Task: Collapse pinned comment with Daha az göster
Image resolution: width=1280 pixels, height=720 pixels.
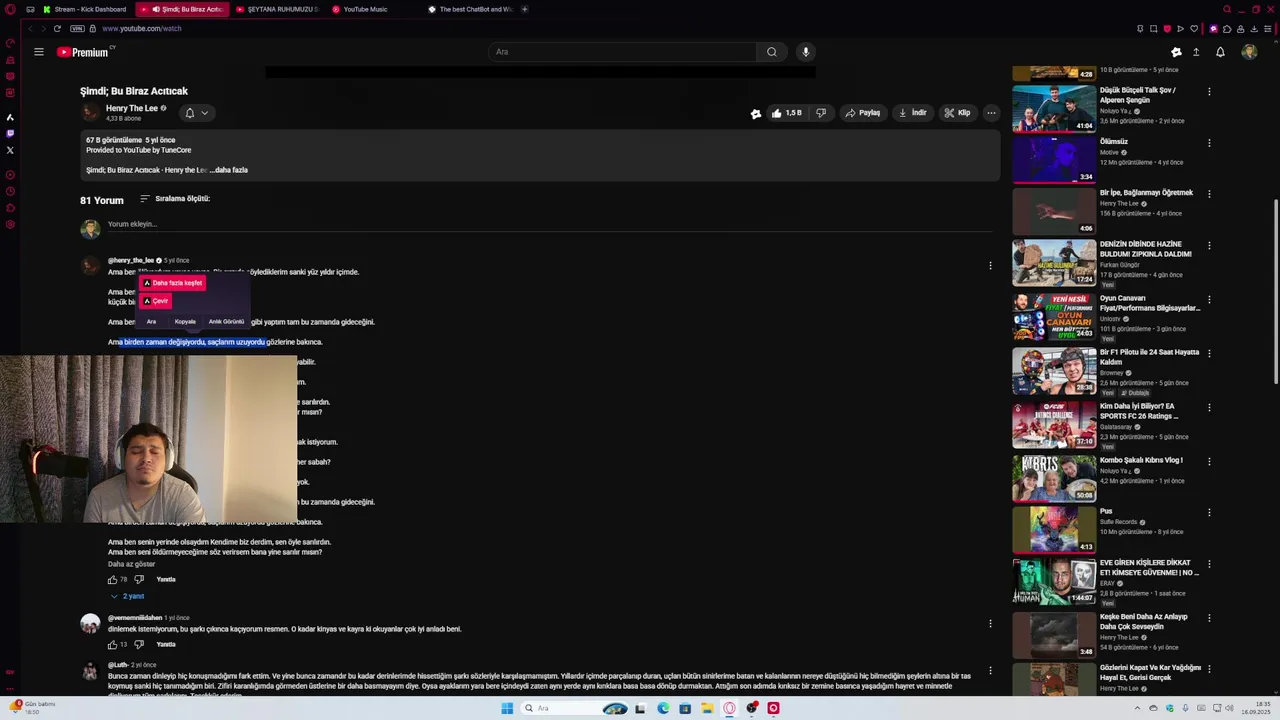Action: coord(131,564)
